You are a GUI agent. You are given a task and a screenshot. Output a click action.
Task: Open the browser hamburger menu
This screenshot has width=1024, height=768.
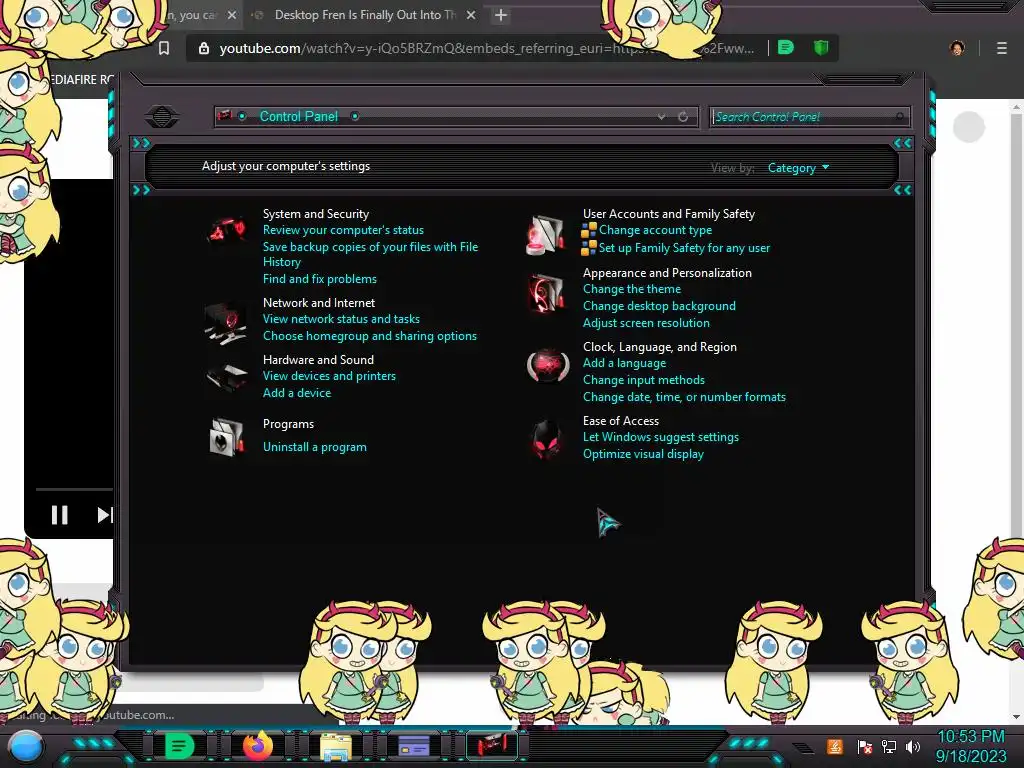point(1002,48)
